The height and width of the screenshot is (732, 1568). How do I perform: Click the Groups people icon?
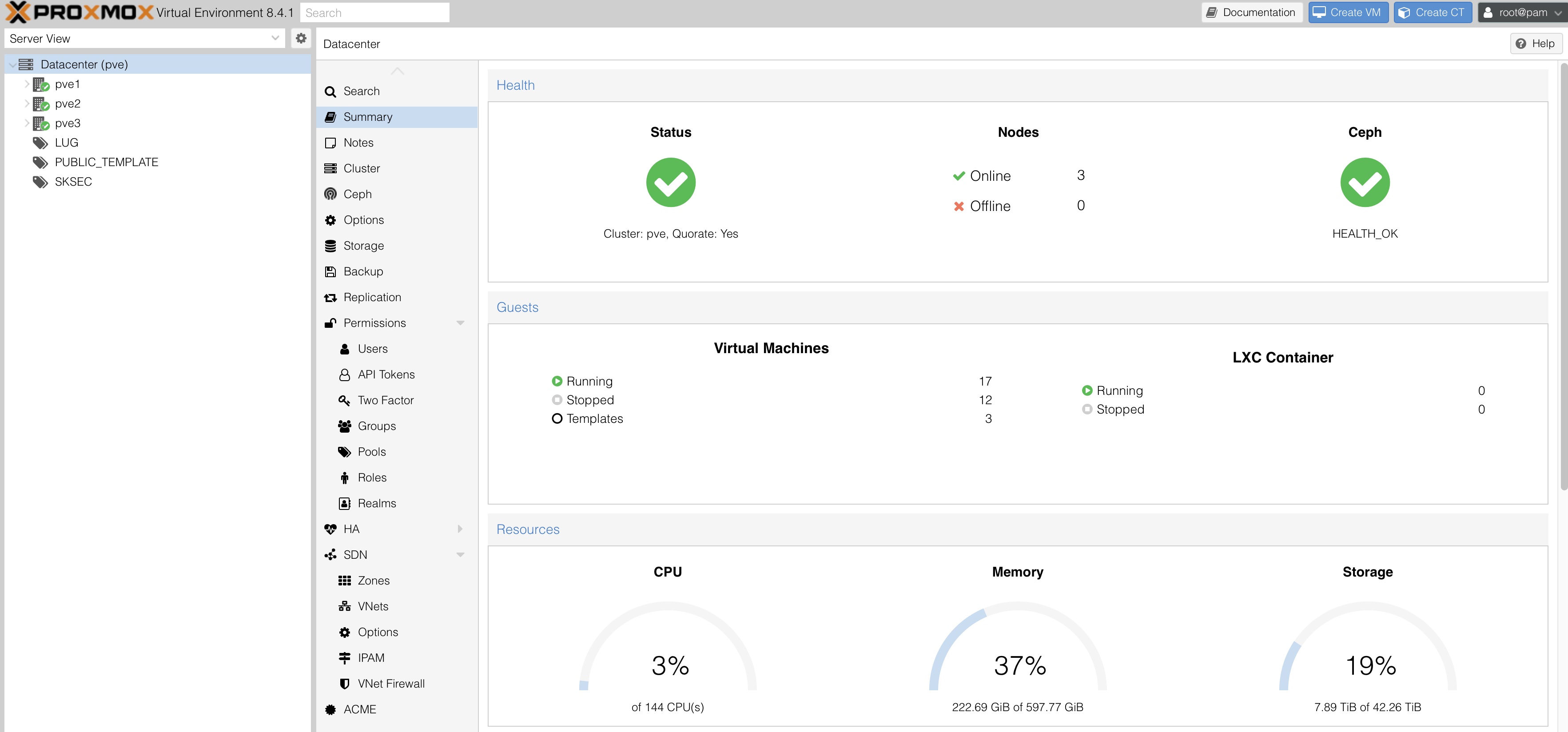pyautogui.click(x=345, y=426)
